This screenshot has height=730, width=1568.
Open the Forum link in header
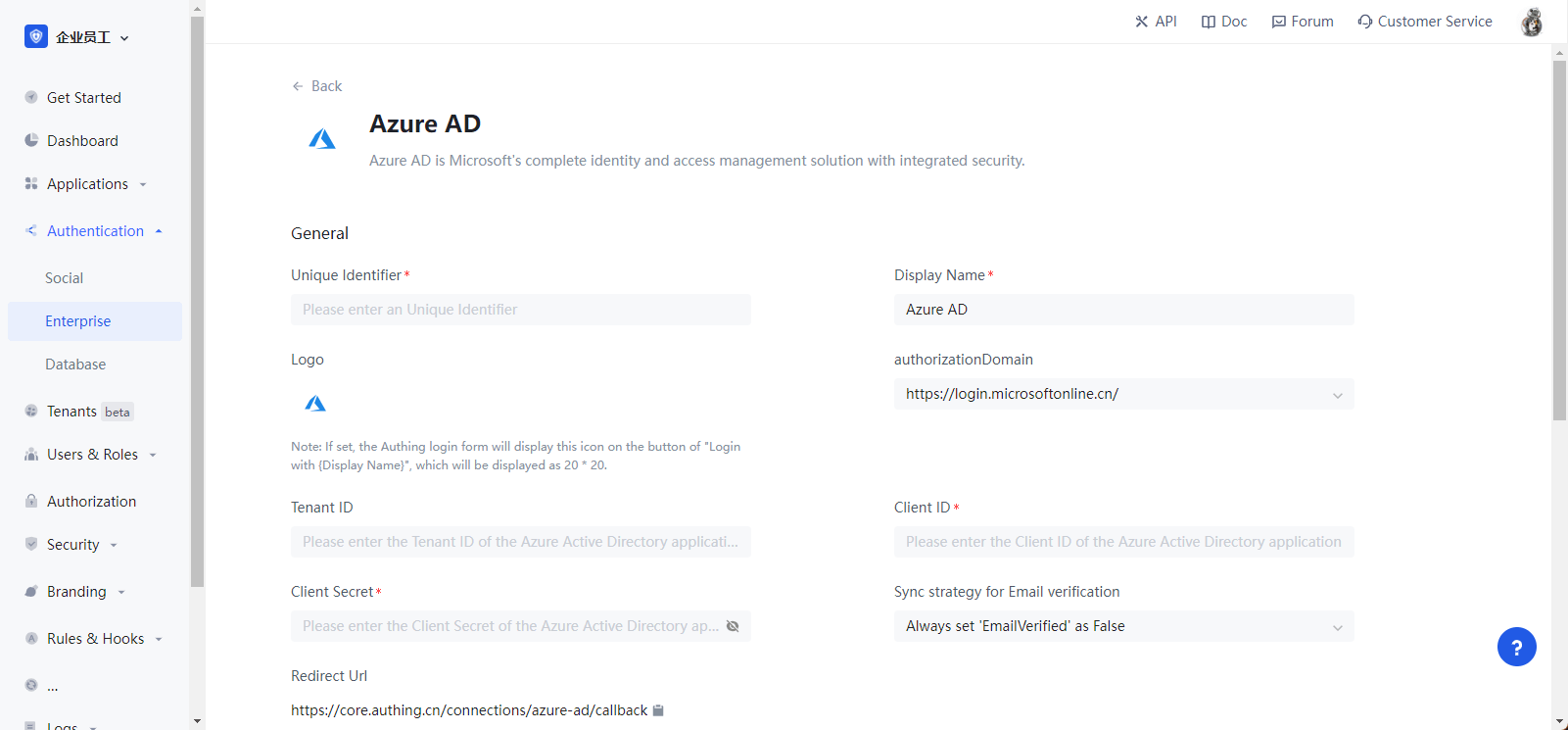(1303, 22)
